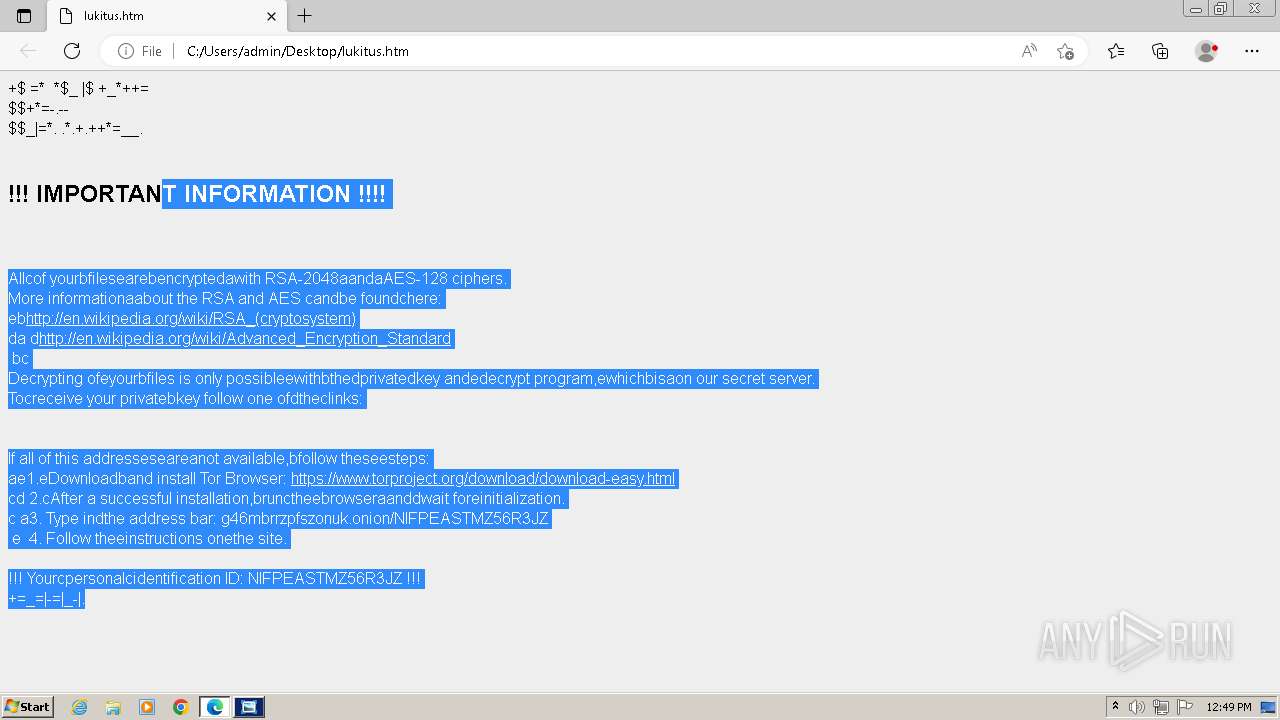This screenshot has height=720, width=1280.
Task: Restore down the Edge window
Action: (1220, 9)
